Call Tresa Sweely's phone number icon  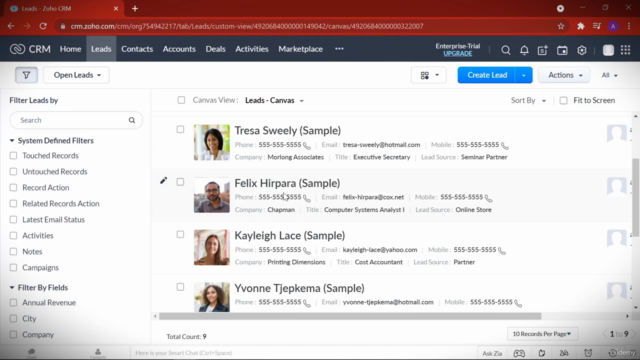[307, 145]
